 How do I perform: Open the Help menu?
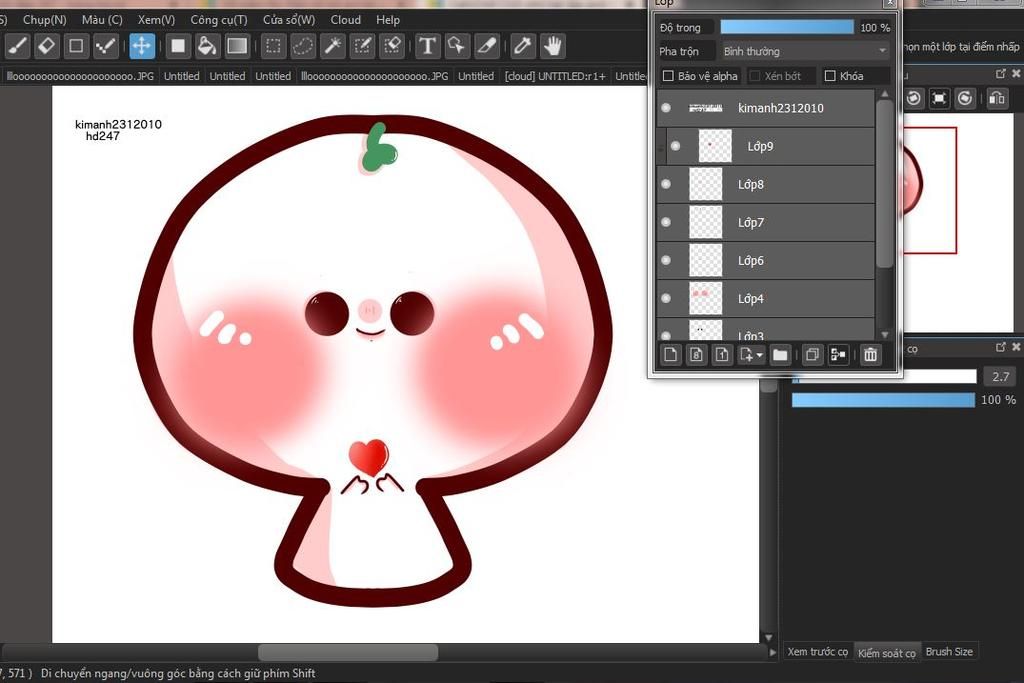point(388,20)
